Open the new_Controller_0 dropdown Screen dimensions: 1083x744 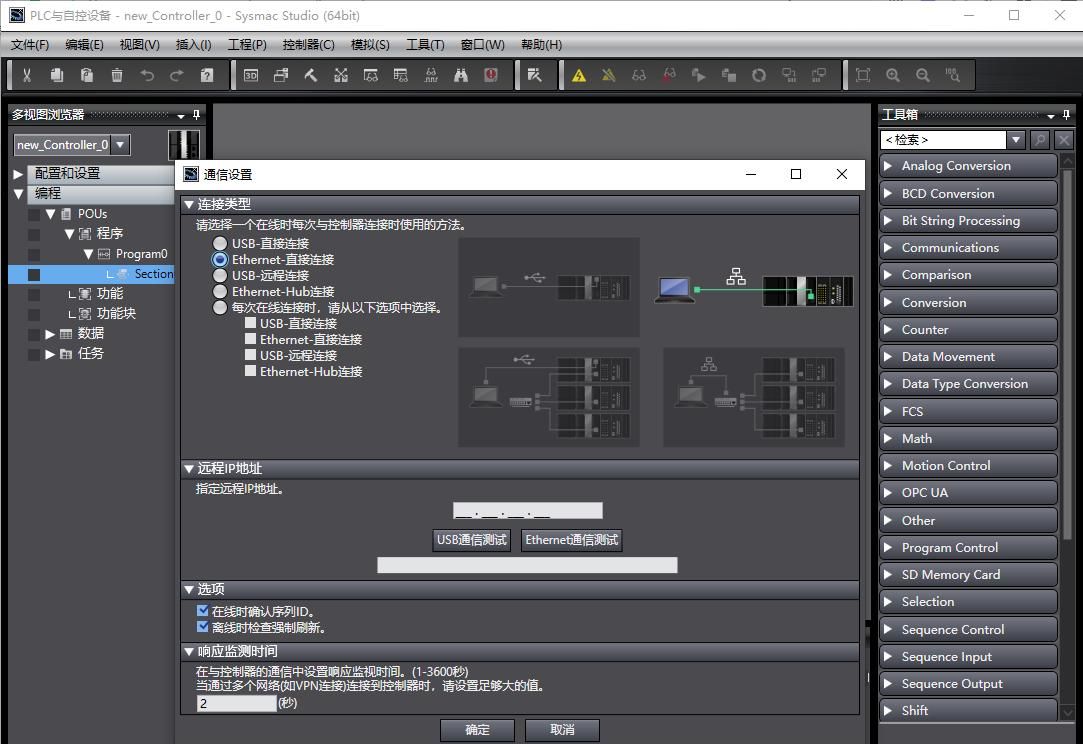[x=121, y=144]
